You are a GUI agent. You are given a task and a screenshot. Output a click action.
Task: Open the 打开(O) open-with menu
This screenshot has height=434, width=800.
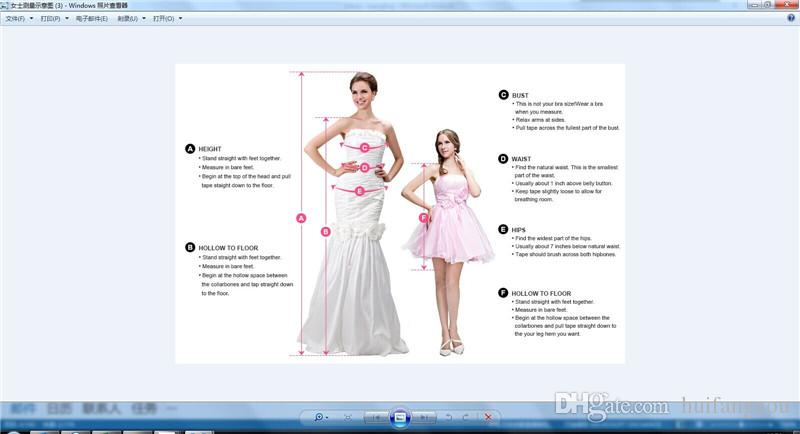pyautogui.click(x=166, y=18)
